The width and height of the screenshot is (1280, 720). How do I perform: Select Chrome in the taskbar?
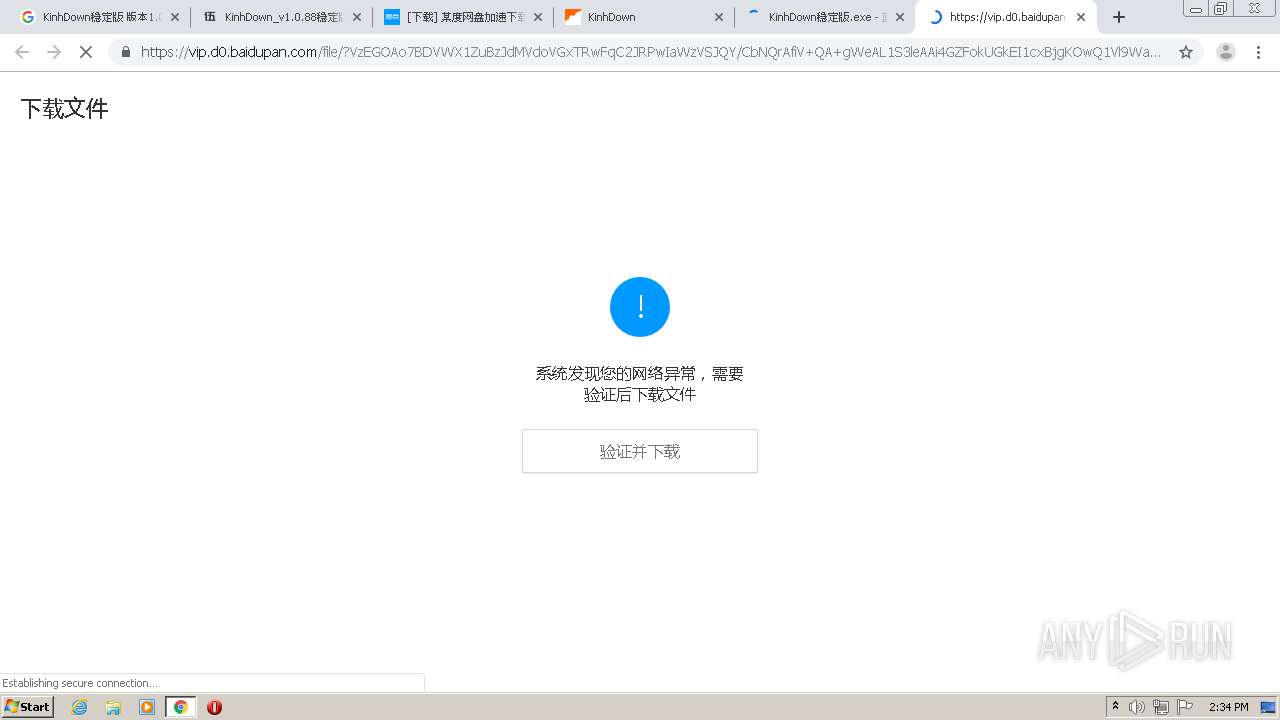point(180,707)
